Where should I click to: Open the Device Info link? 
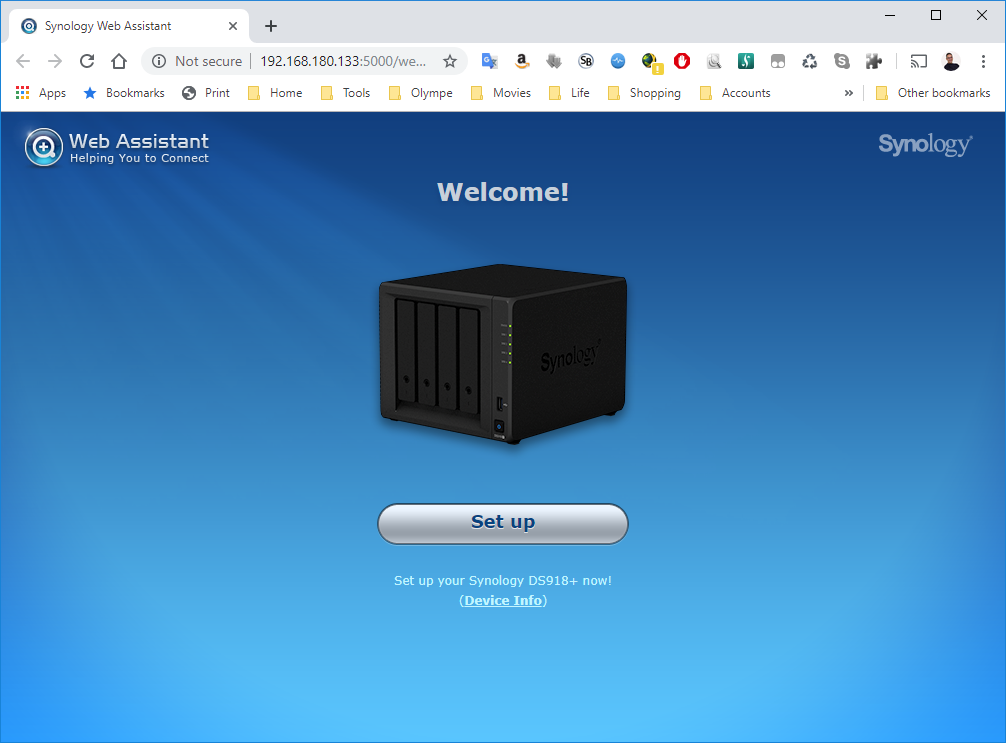click(503, 601)
